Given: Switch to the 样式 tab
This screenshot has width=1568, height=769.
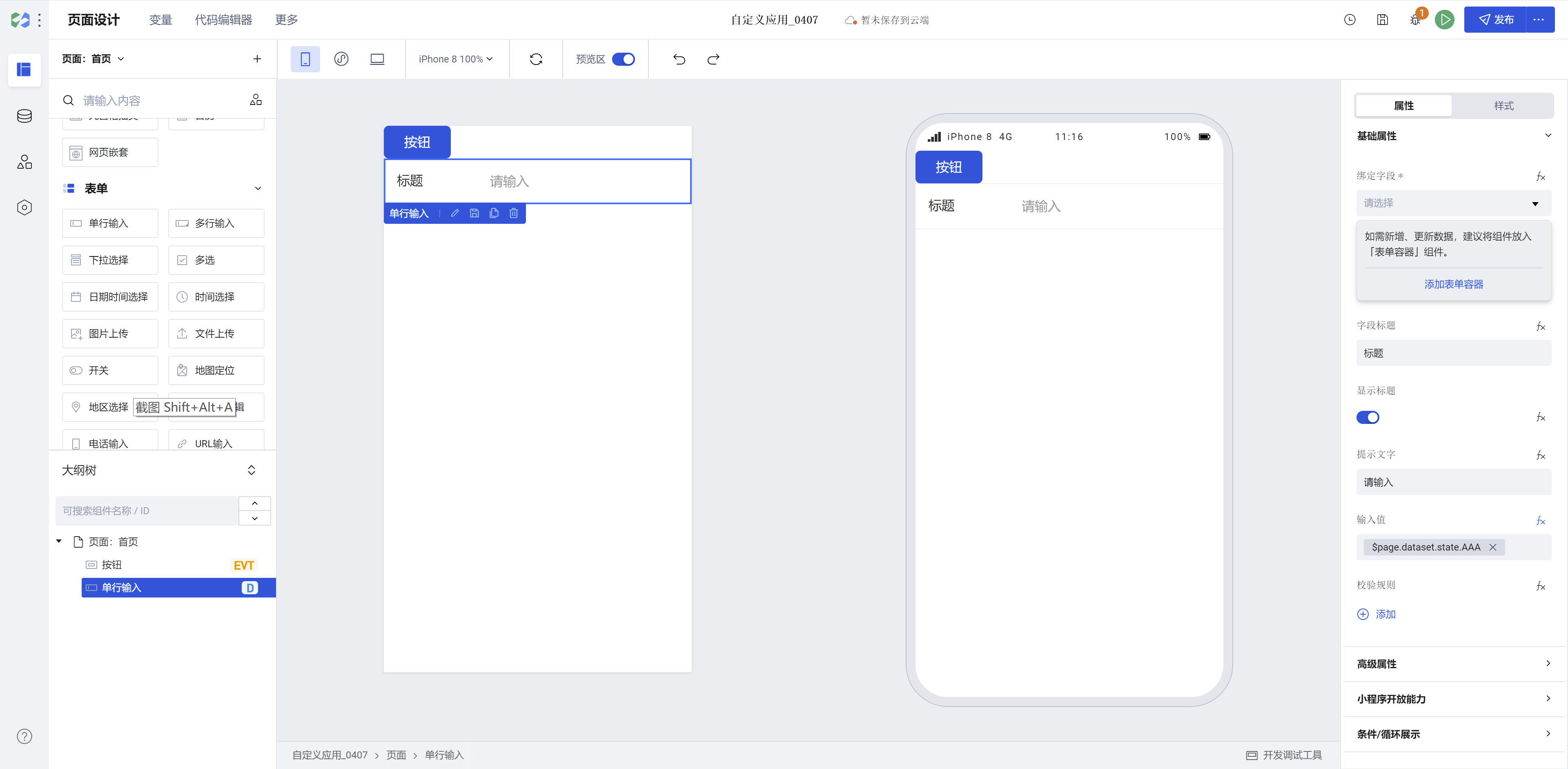Looking at the screenshot, I should point(1503,105).
